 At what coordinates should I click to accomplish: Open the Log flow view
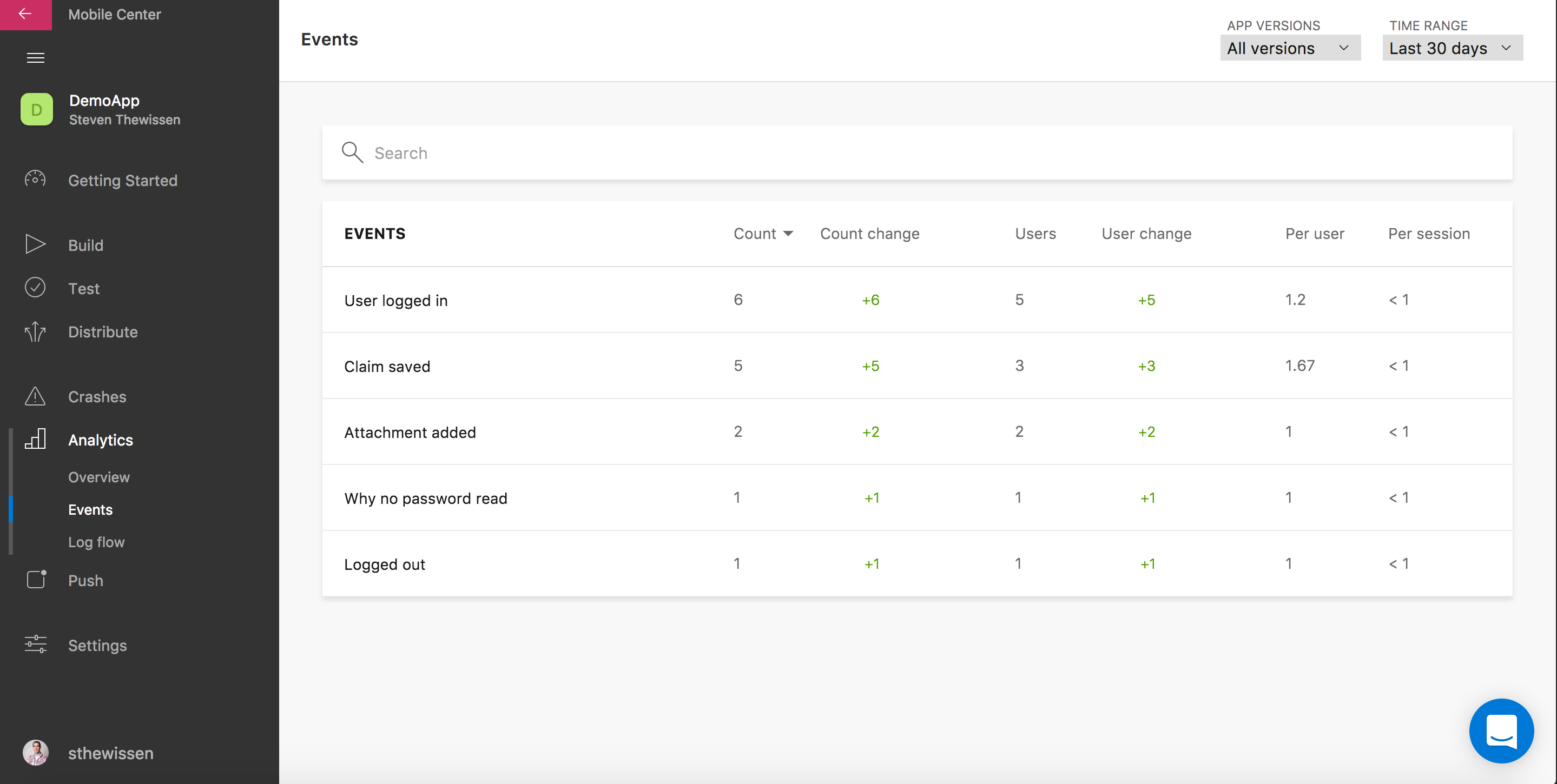[96, 542]
